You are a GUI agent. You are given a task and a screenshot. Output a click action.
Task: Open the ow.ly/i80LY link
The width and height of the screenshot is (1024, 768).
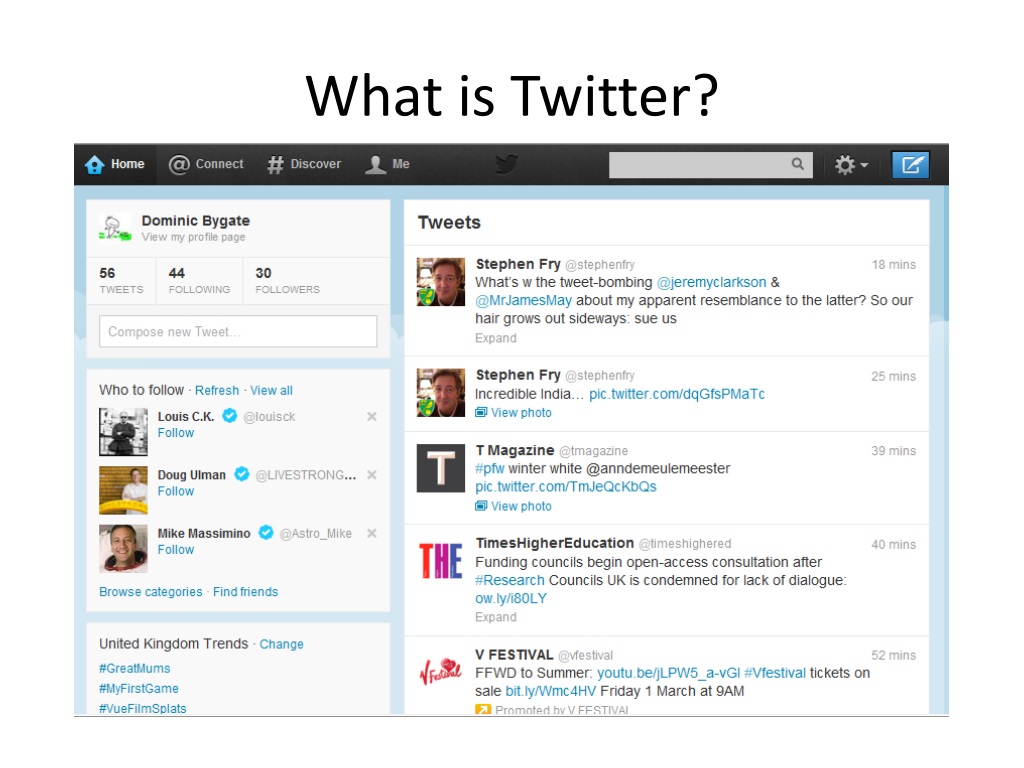511,598
